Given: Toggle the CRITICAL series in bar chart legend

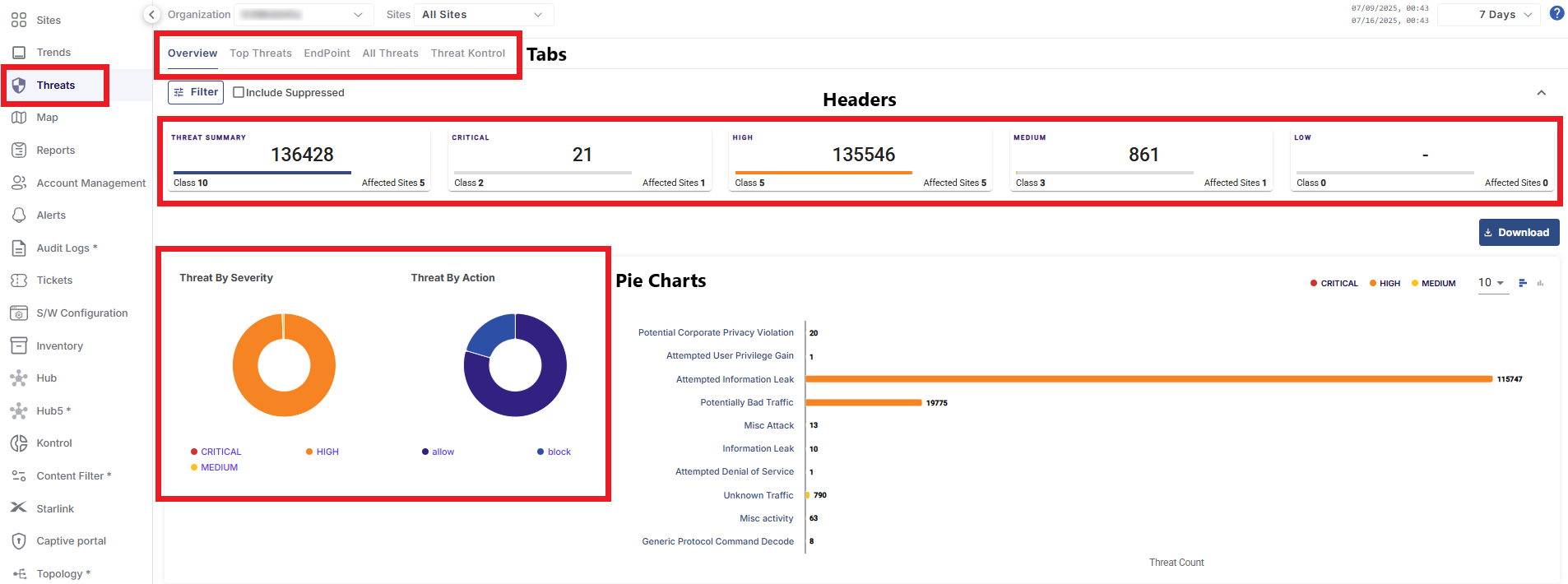Looking at the screenshot, I should 1334,283.
